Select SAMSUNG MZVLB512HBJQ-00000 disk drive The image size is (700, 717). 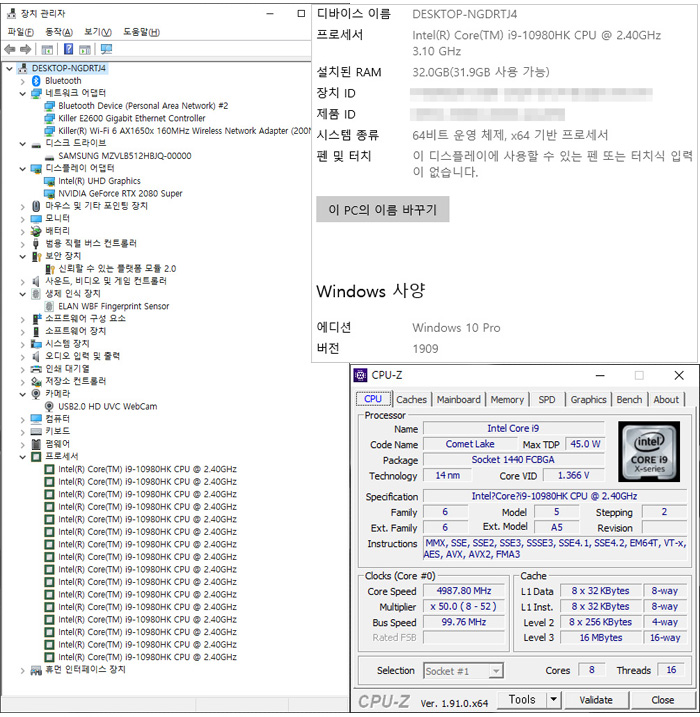click(124, 156)
